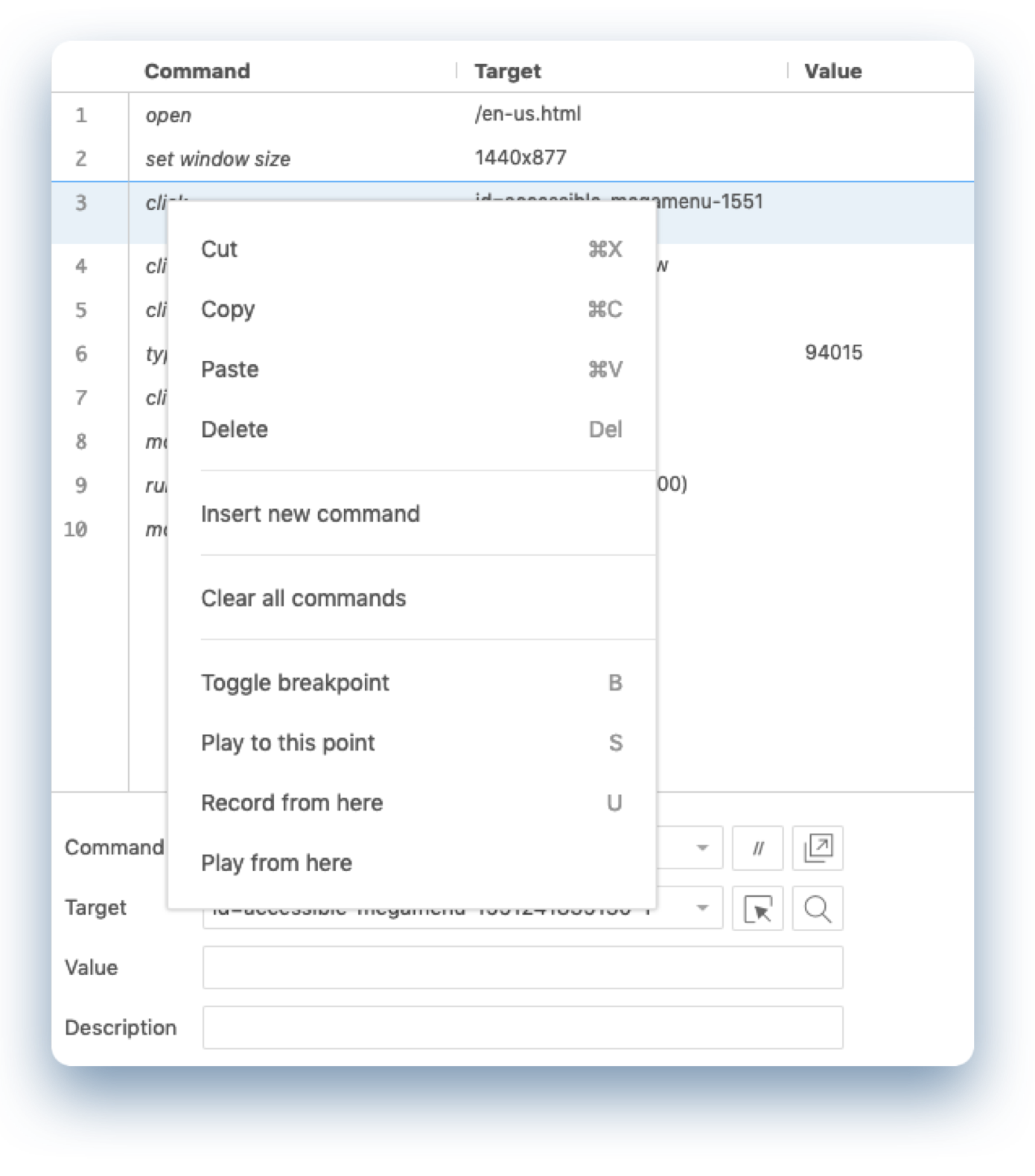Image resolution: width=1035 pixels, height=1176 pixels.
Task: Choose Paste from the context menu
Action: click(x=412, y=369)
